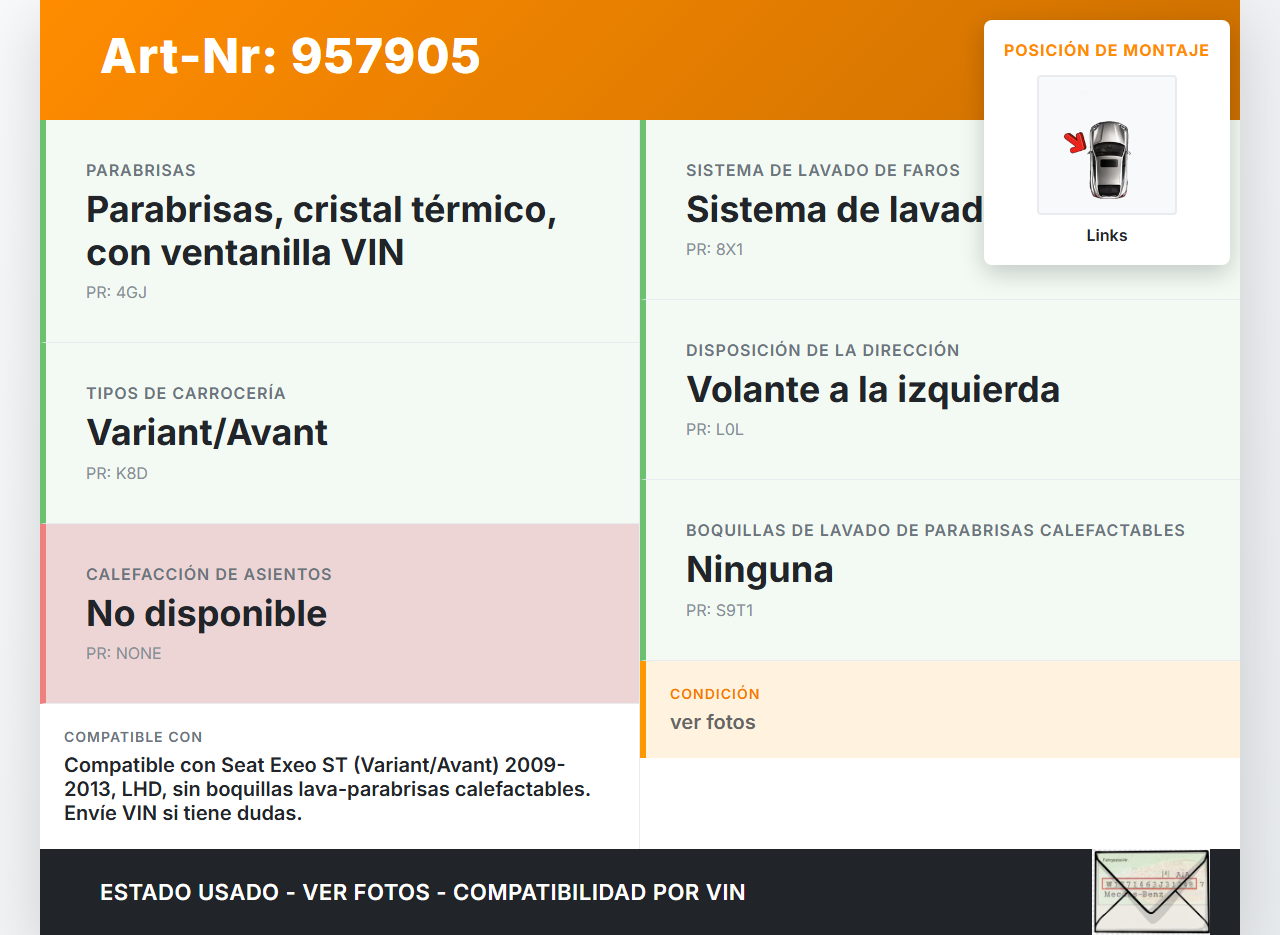Screen dimensions: 1280x935
Task: Click the COMPATIBLE CON label
Action: (133, 737)
